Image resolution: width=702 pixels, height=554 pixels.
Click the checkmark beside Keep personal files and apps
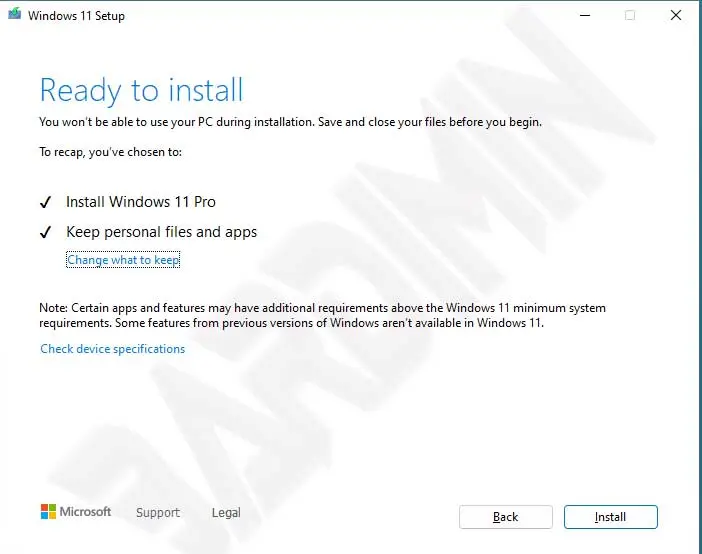pyautogui.click(x=46, y=232)
